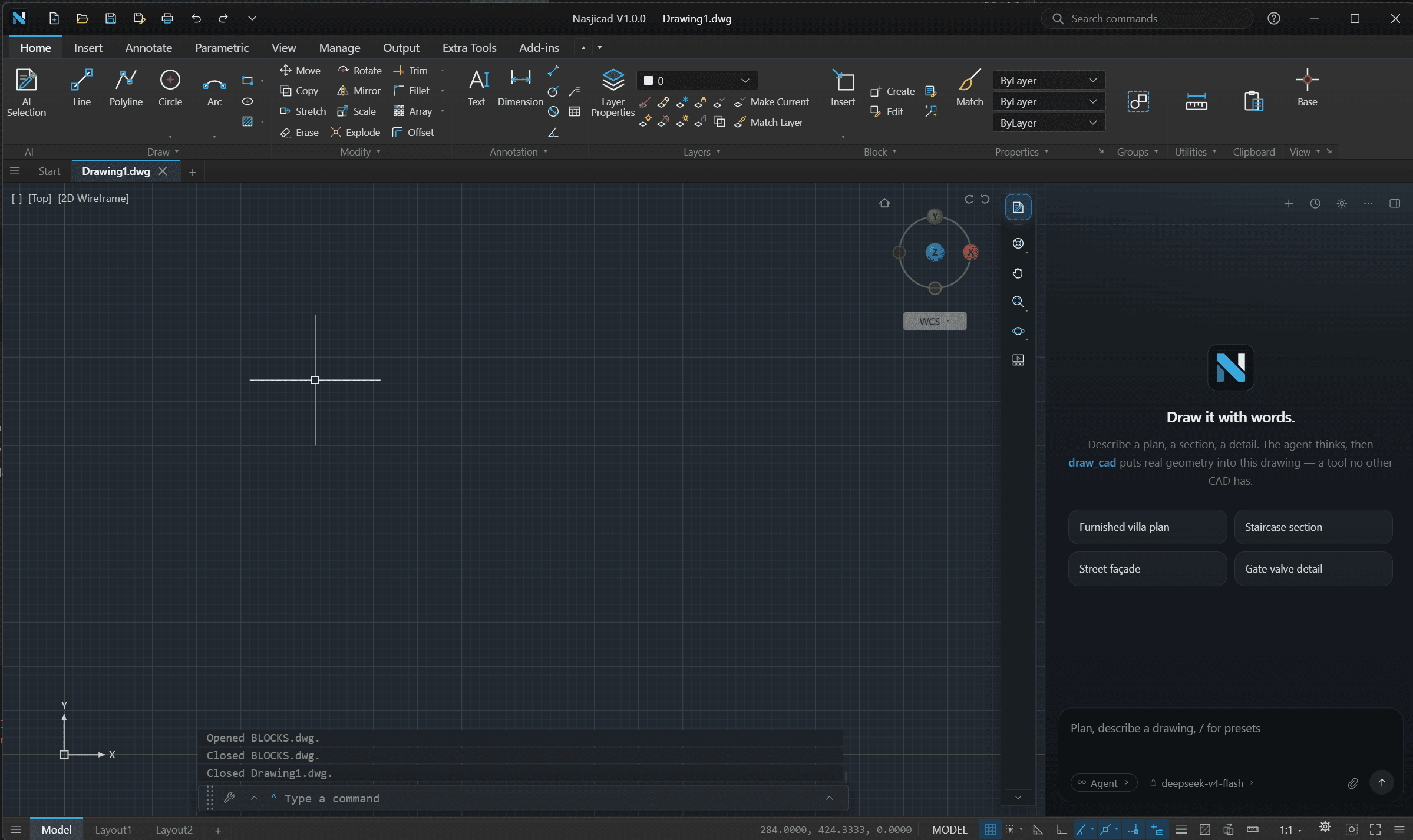Click the Orbit icon in navigation bar
This screenshot has height=840, width=1413.
pyautogui.click(x=1018, y=331)
